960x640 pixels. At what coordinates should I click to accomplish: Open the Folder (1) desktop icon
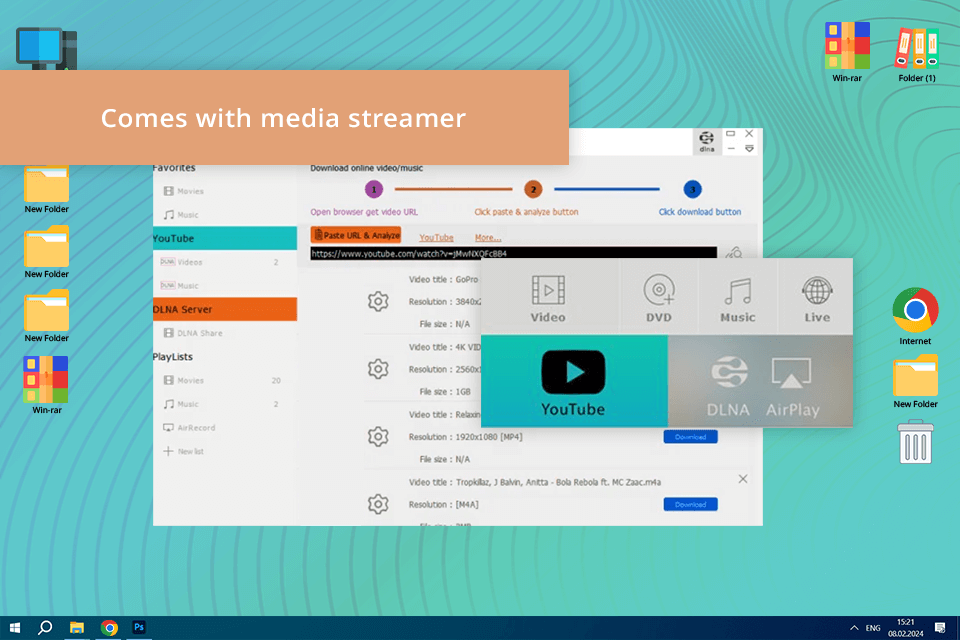pos(917,53)
